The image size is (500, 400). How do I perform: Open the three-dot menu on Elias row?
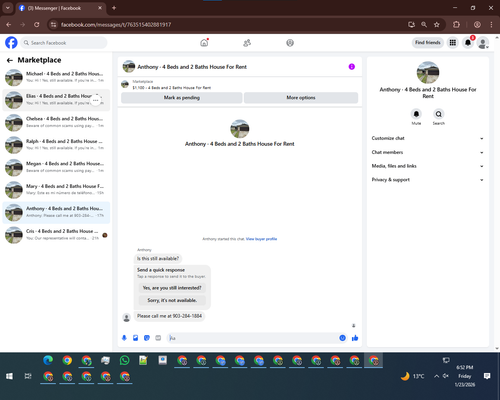(x=96, y=100)
